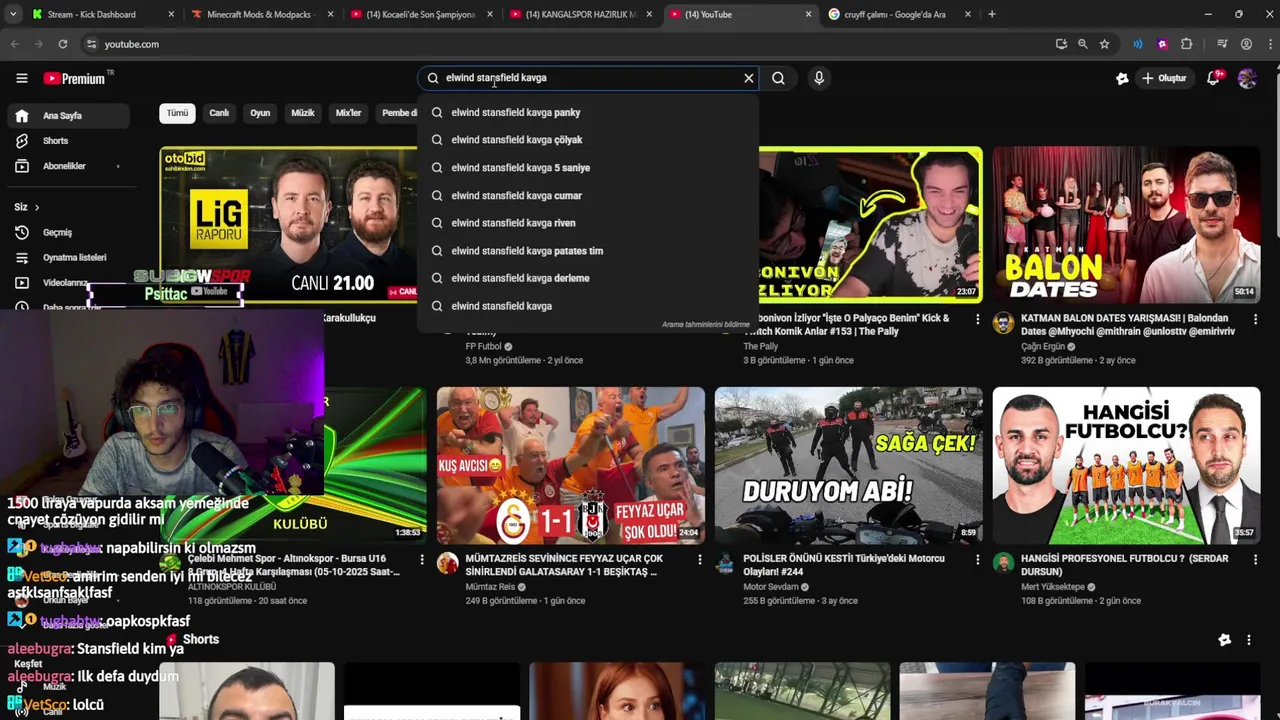This screenshot has height=720, width=1280.
Task: Click the install app icon in address bar
Action: pyautogui.click(x=1061, y=44)
